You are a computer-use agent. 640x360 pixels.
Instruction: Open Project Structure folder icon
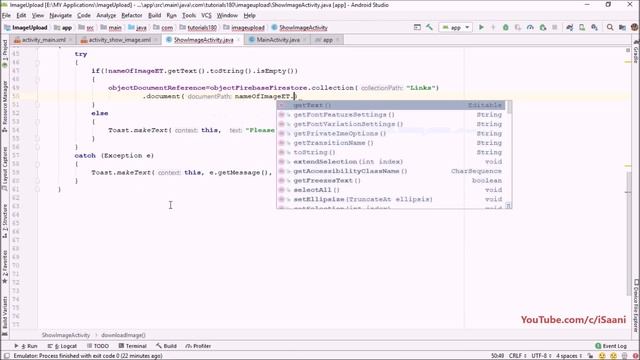tap(622, 27)
